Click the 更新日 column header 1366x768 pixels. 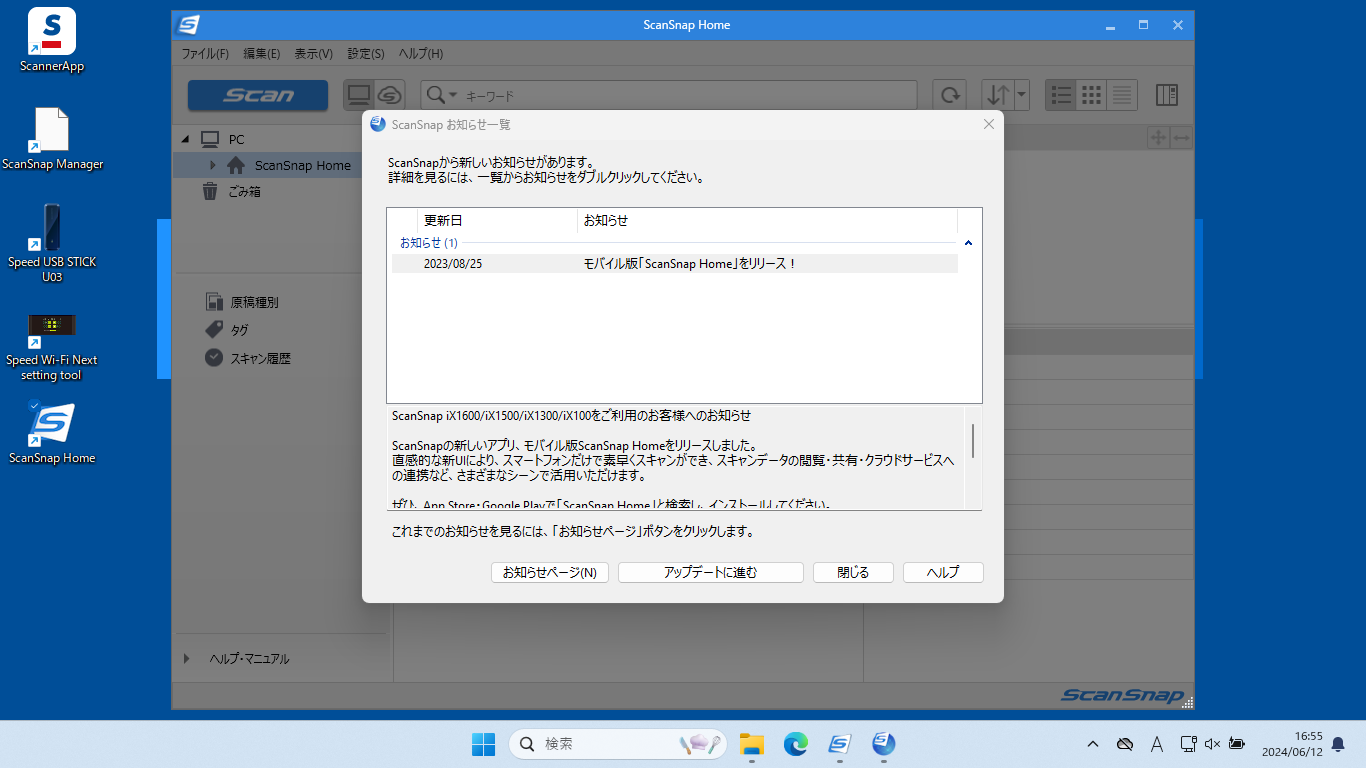[497, 220]
